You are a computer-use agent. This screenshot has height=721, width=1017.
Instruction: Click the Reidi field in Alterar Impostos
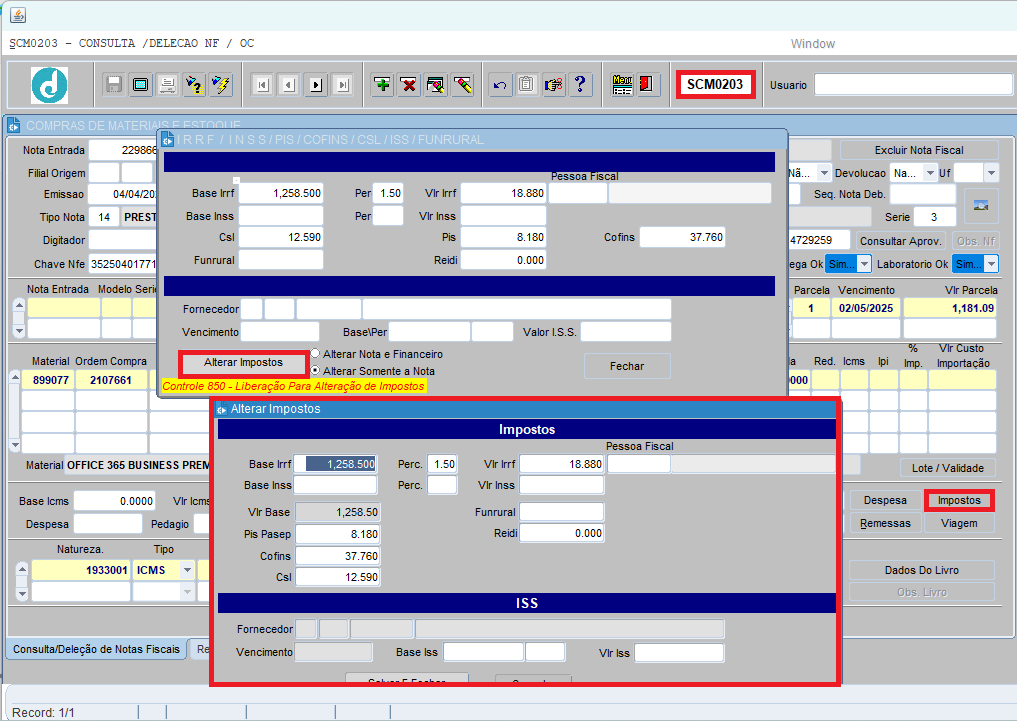[x=562, y=533]
